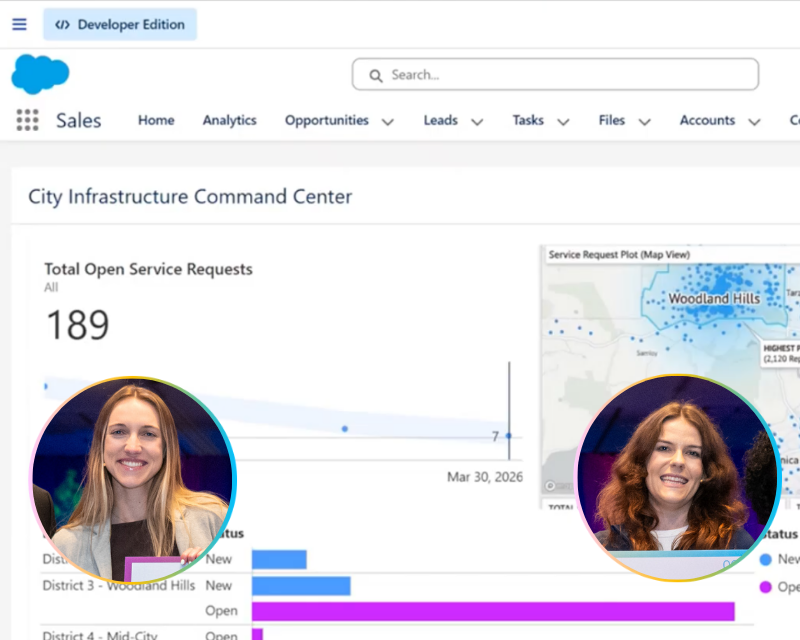This screenshot has height=640, width=800.
Task: Click the District 3 - Woodland Hills row label
Action: (118, 585)
